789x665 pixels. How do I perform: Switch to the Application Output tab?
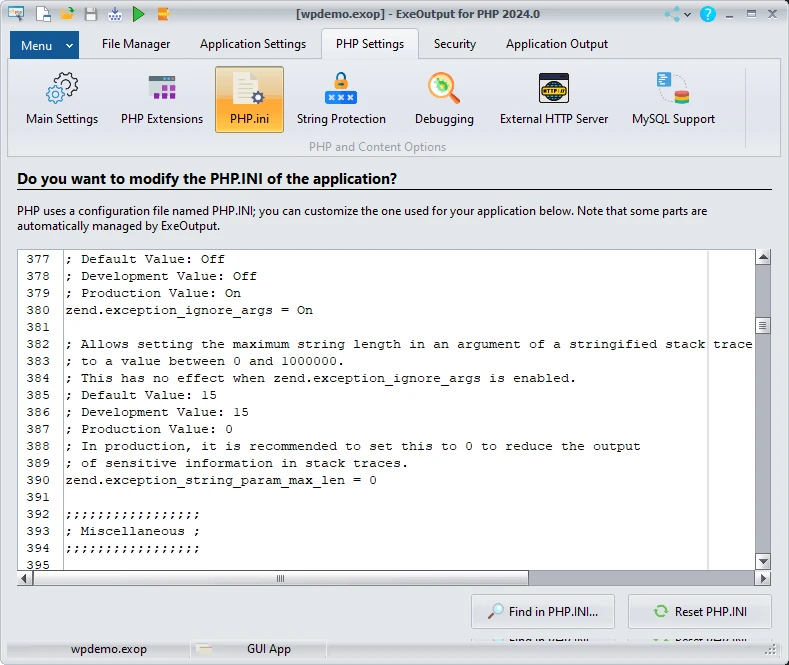pyautogui.click(x=556, y=44)
